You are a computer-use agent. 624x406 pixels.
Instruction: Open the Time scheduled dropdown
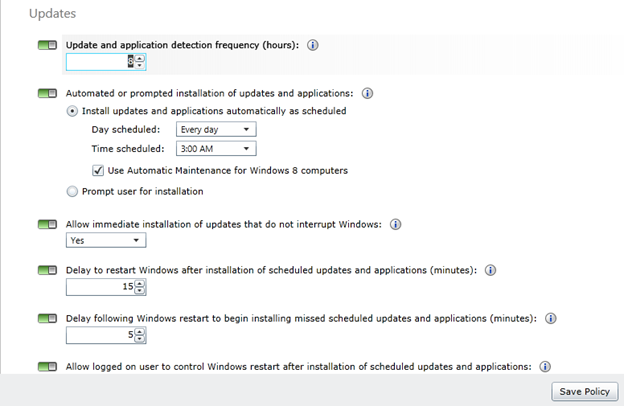[216, 148]
